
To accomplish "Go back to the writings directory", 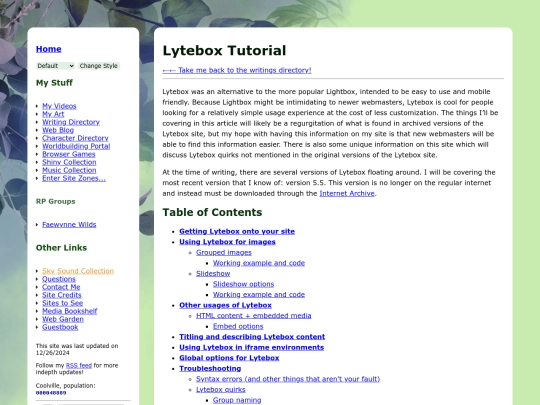I will (237, 70).
